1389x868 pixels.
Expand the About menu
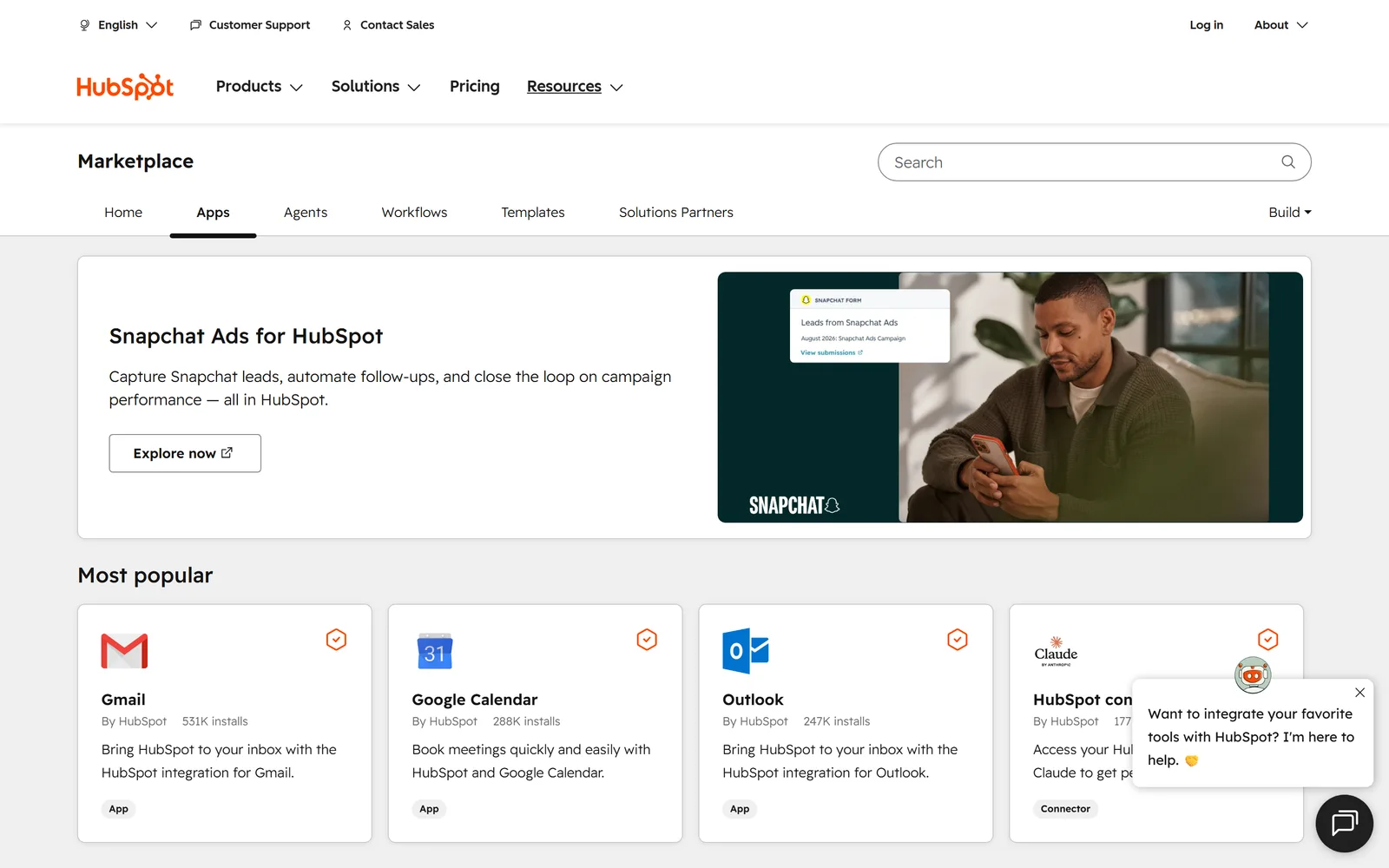tap(1280, 25)
